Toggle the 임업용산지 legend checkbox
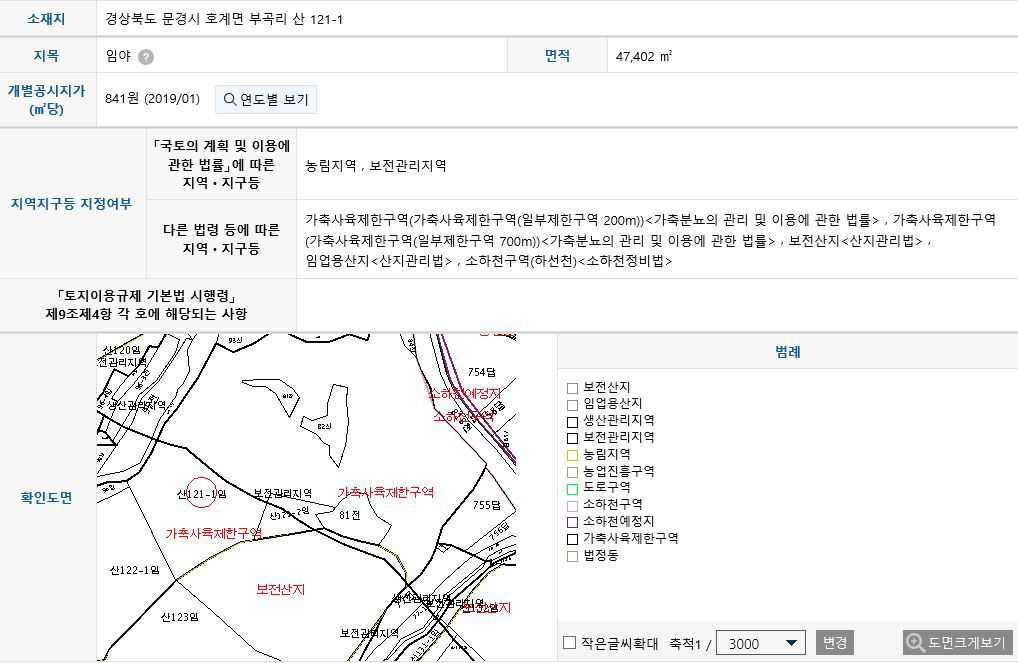 click(572, 405)
